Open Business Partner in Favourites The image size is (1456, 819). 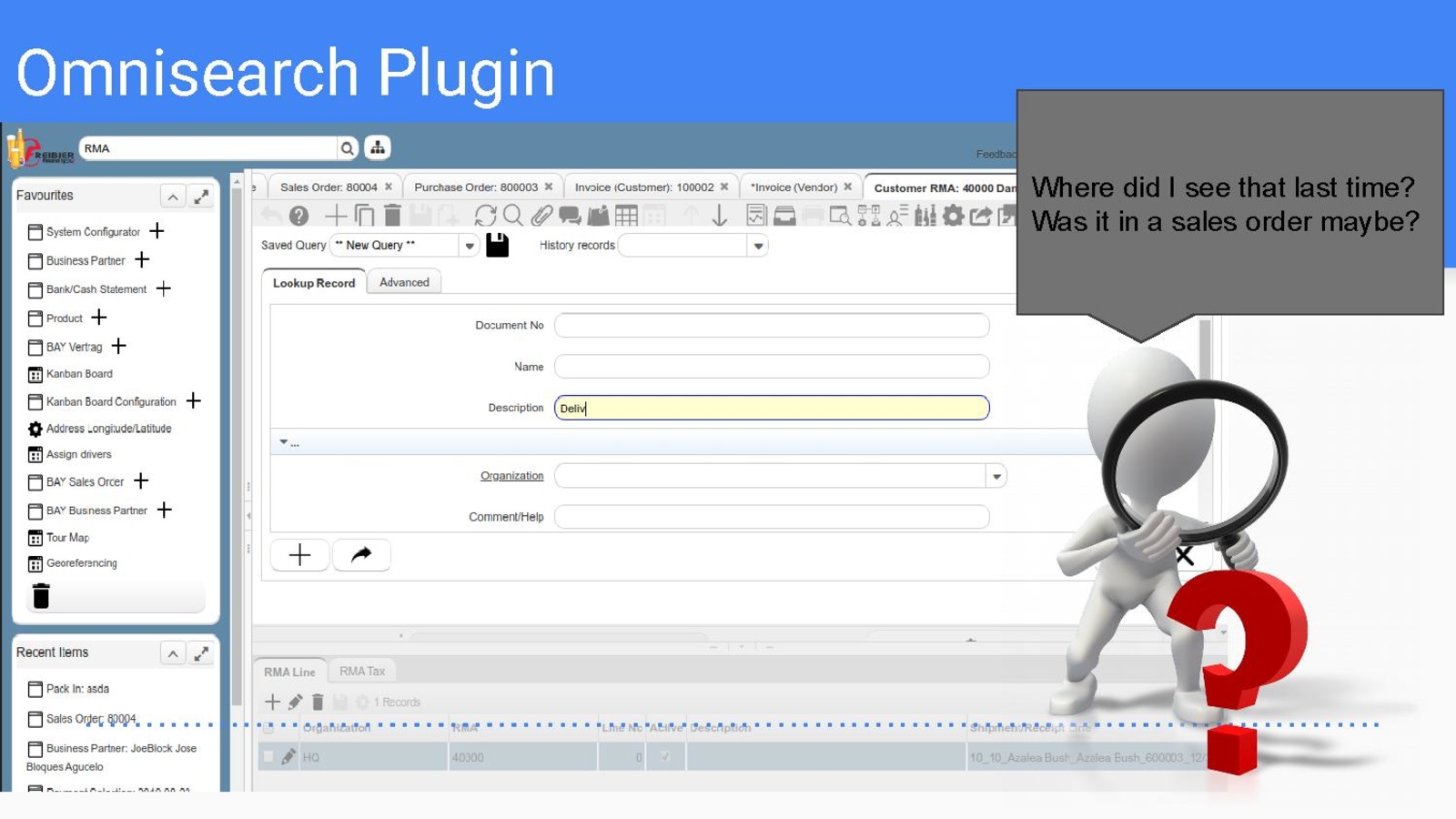pyautogui.click(x=86, y=260)
